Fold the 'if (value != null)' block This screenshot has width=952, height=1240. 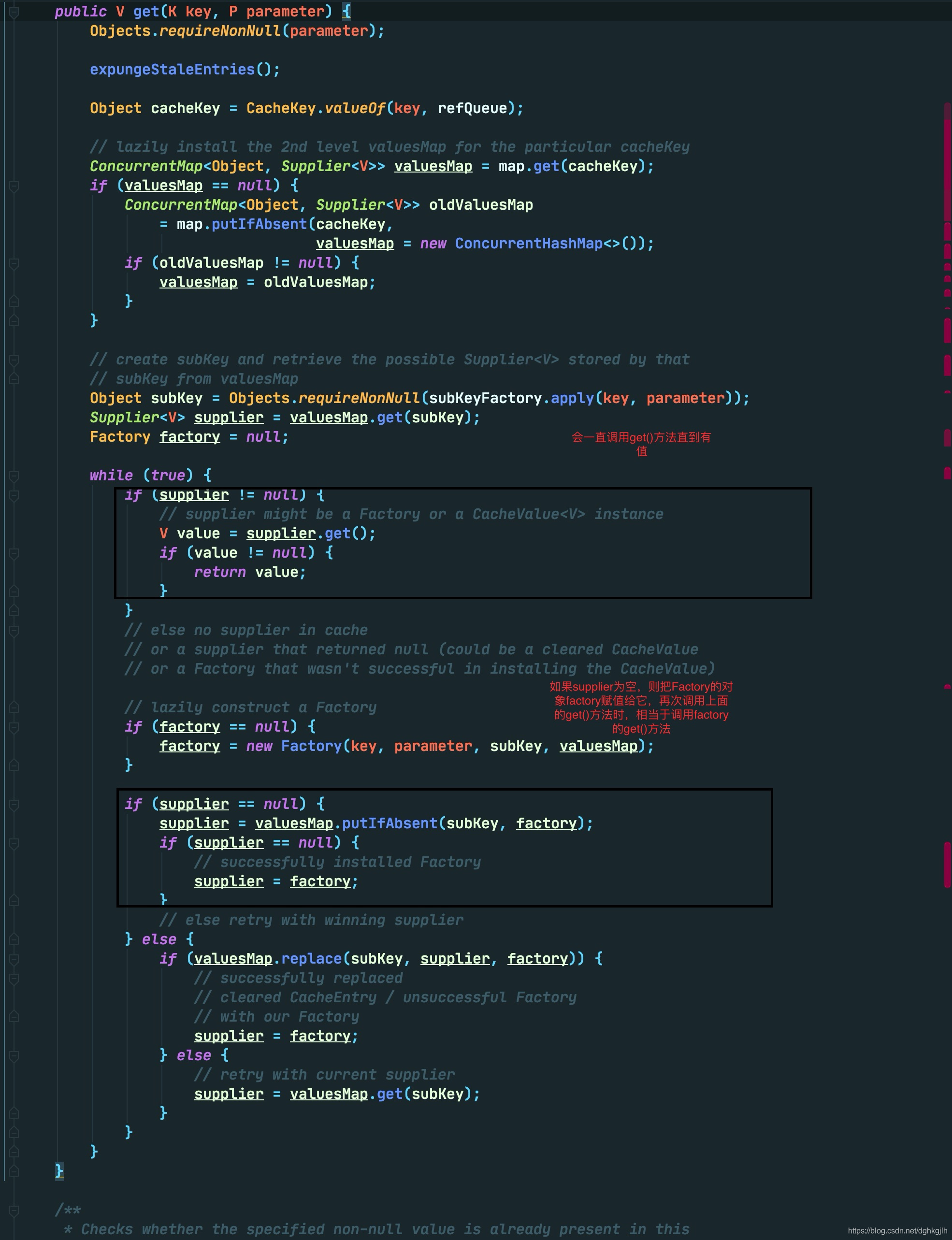pyautogui.click(x=14, y=553)
